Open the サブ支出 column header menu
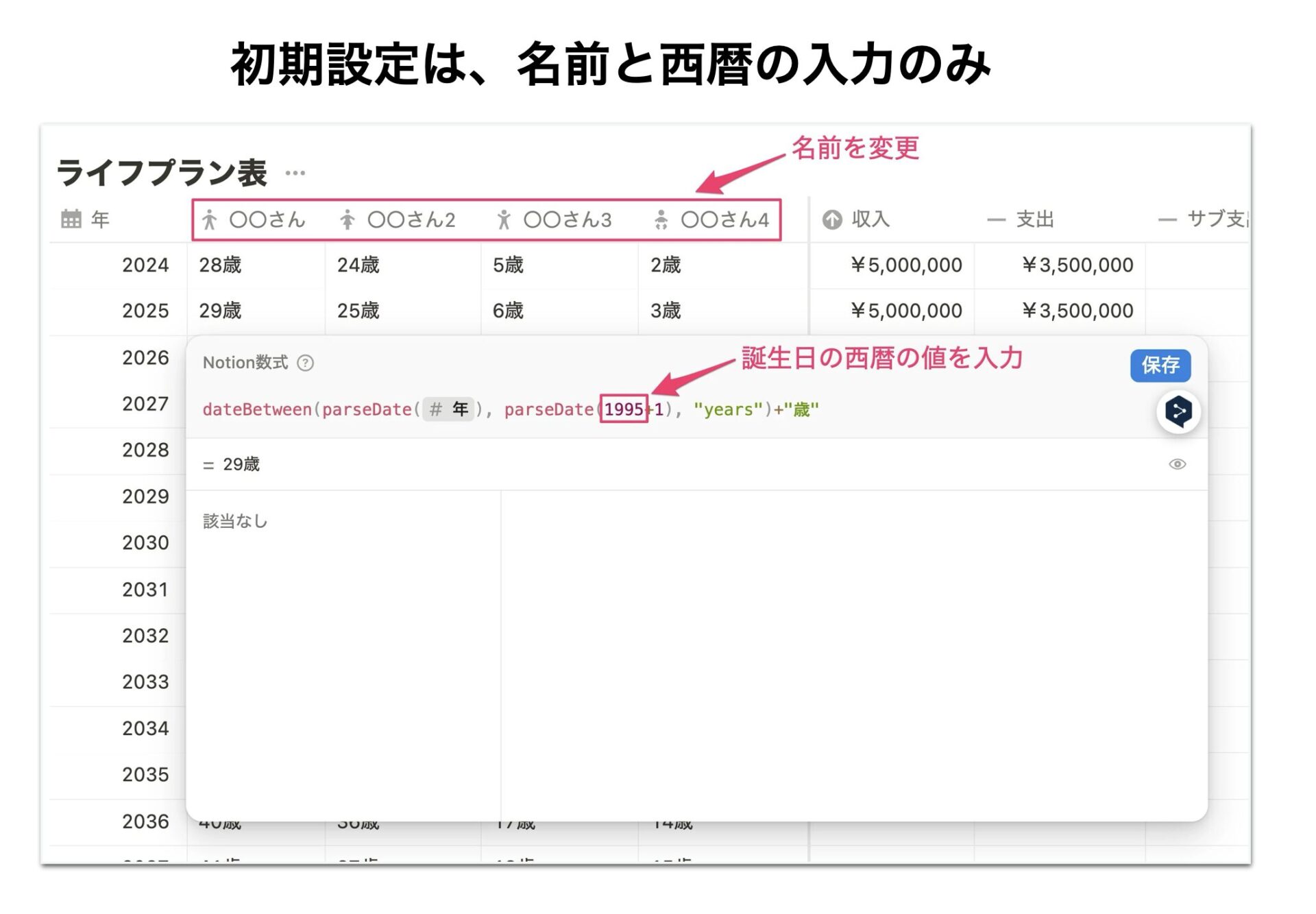Viewport: 1316px width, 914px height. tap(1204, 219)
